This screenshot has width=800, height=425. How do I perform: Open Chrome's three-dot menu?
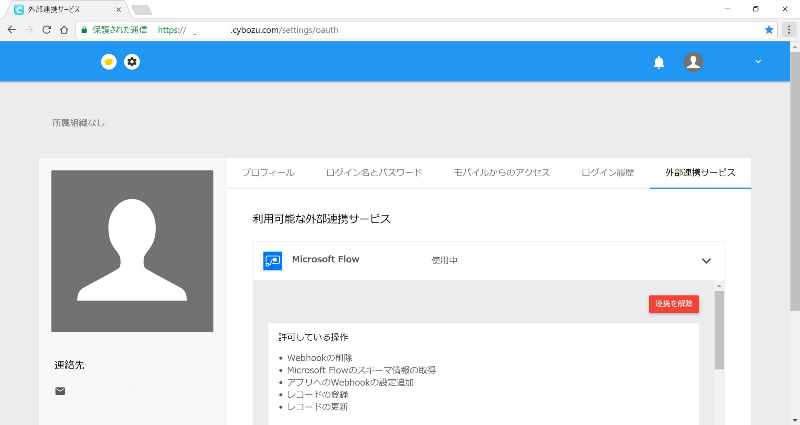pyautogui.click(x=788, y=30)
